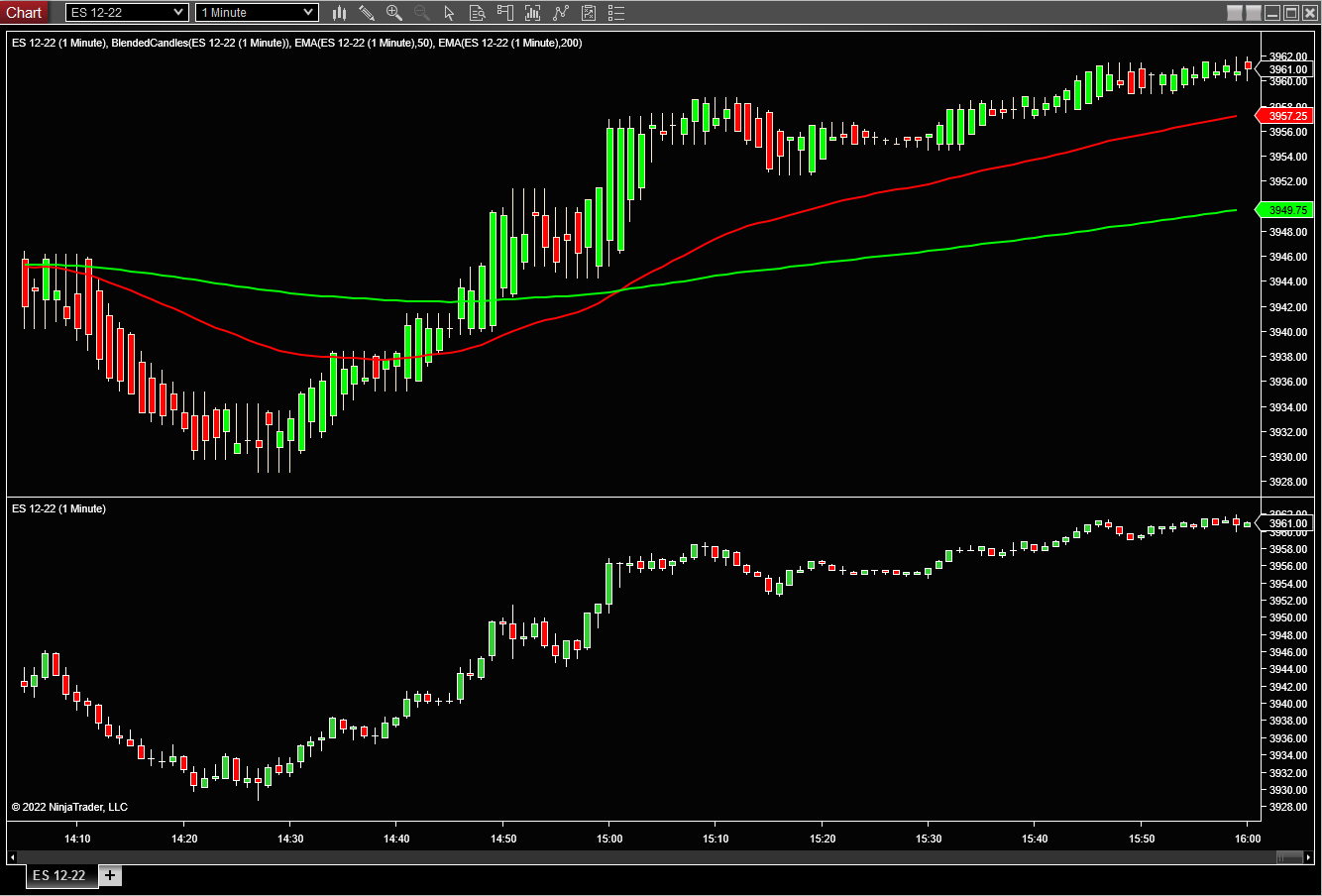Click the second gray window-link square
The height and width of the screenshot is (896, 1322).
click(x=1254, y=13)
